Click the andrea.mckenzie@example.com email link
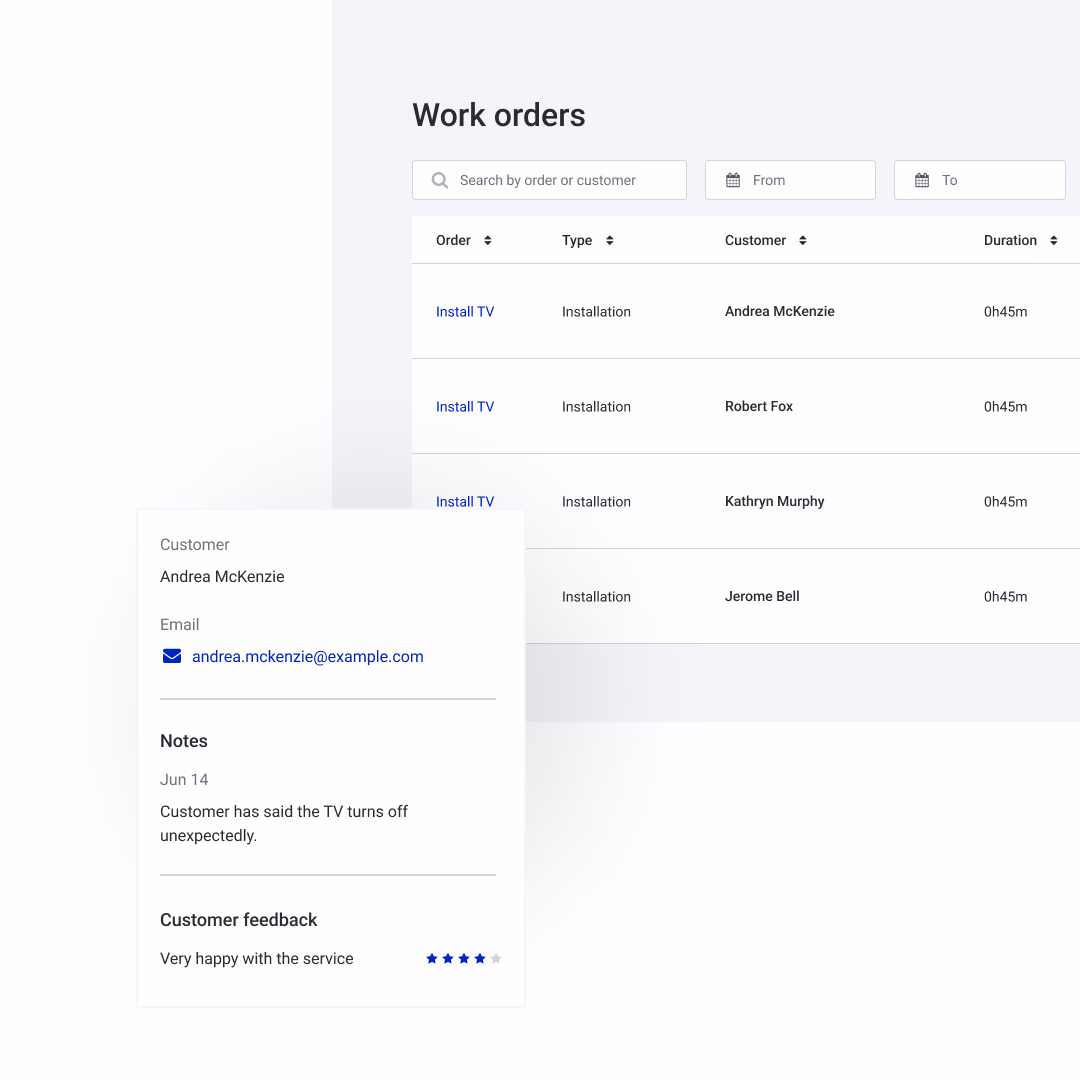The height and width of the screenshot is (1080, 1080). (307, 656)
